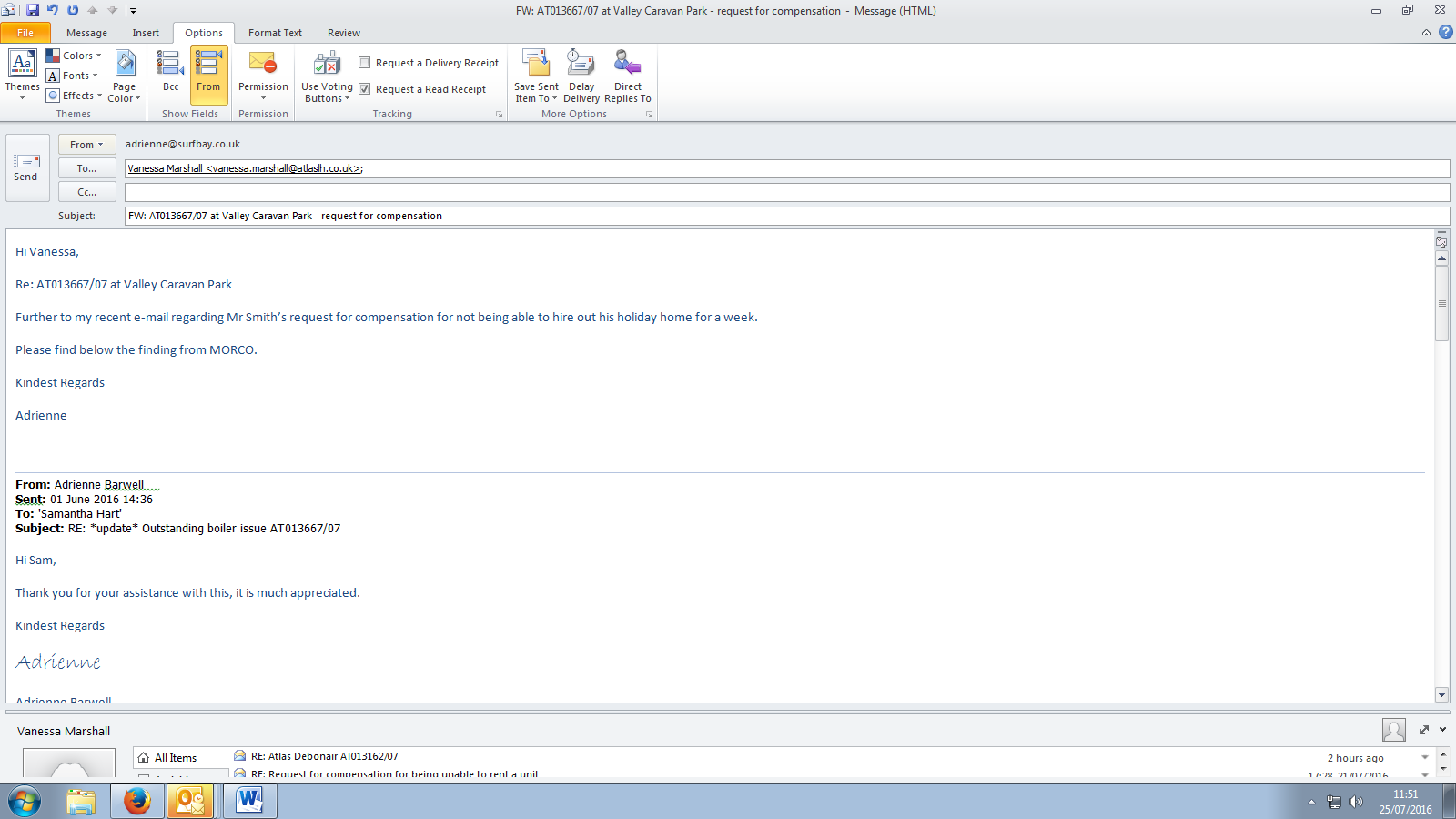
Task: Show hidden system tray icons
Action: (1311, 802)
